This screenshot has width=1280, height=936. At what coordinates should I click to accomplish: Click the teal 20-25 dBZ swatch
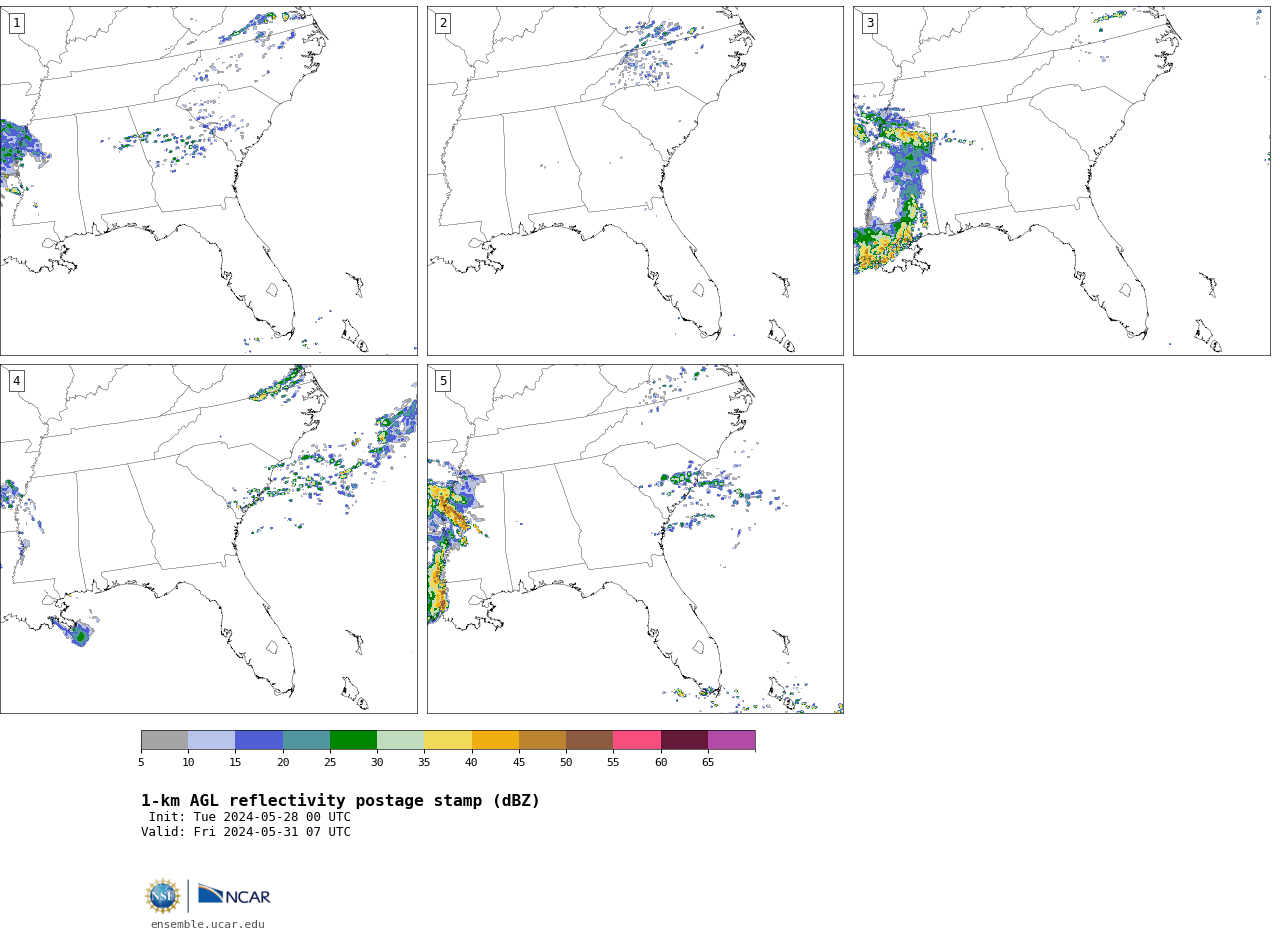pos(306,740)
